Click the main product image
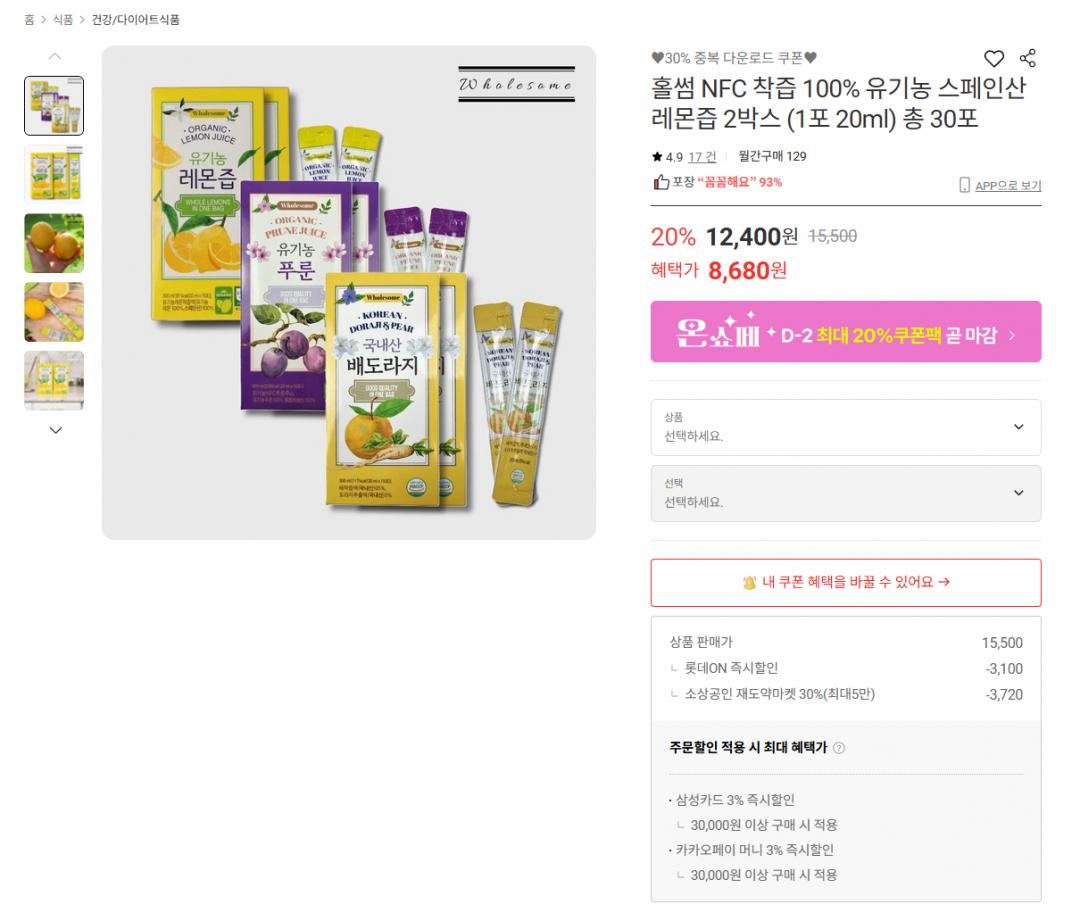The width and height of the screenshot is (1080, 913). pyautogui.click(x=349, y=292)
